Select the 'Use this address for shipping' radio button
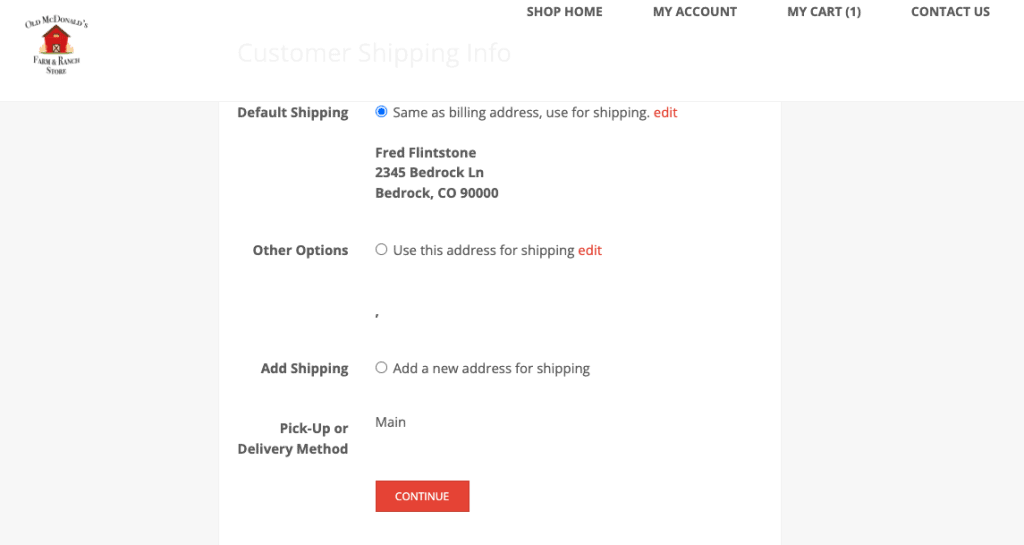The image size is (1024, 545). coord(381,249)
